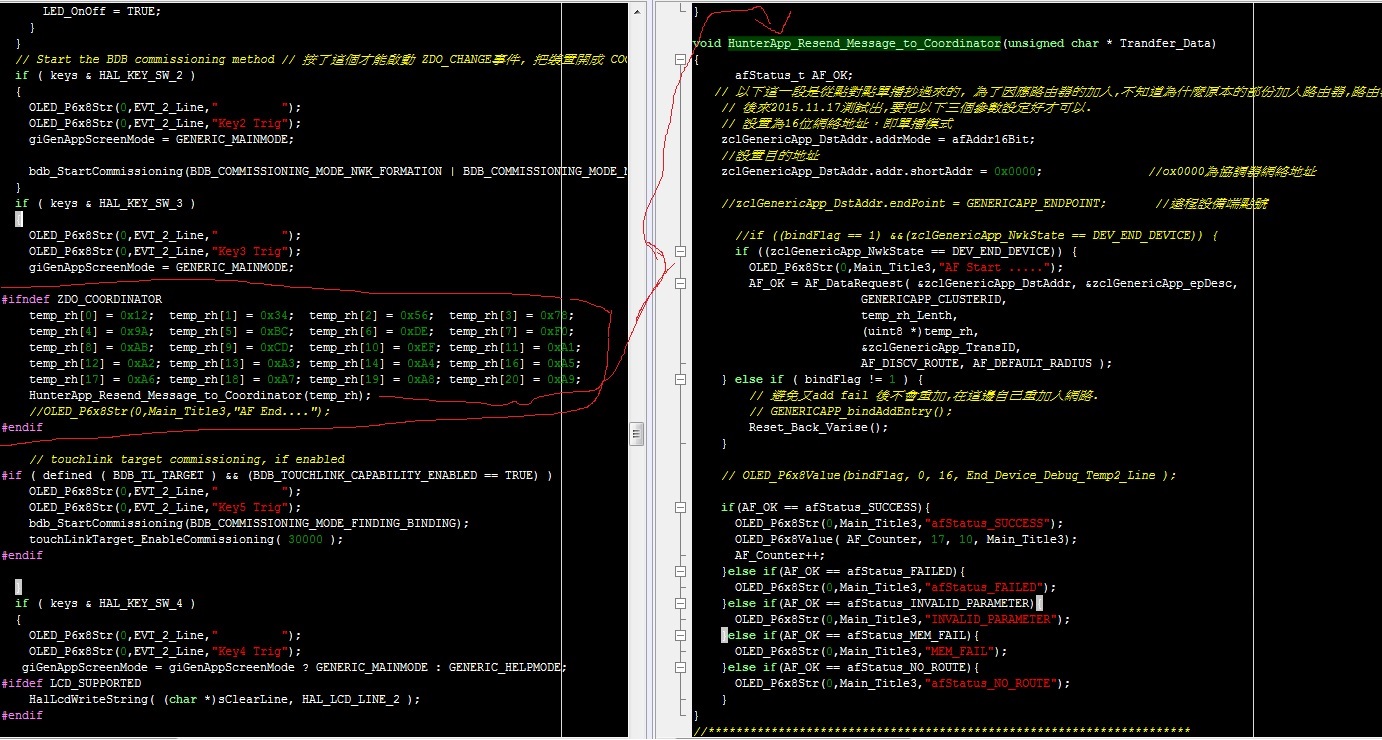The height and width of the screenshot is (740, 1382).
Task: Collapse fold at 'else if(AF_OK == afStatus_FAILED){' line
Action: 681,571
